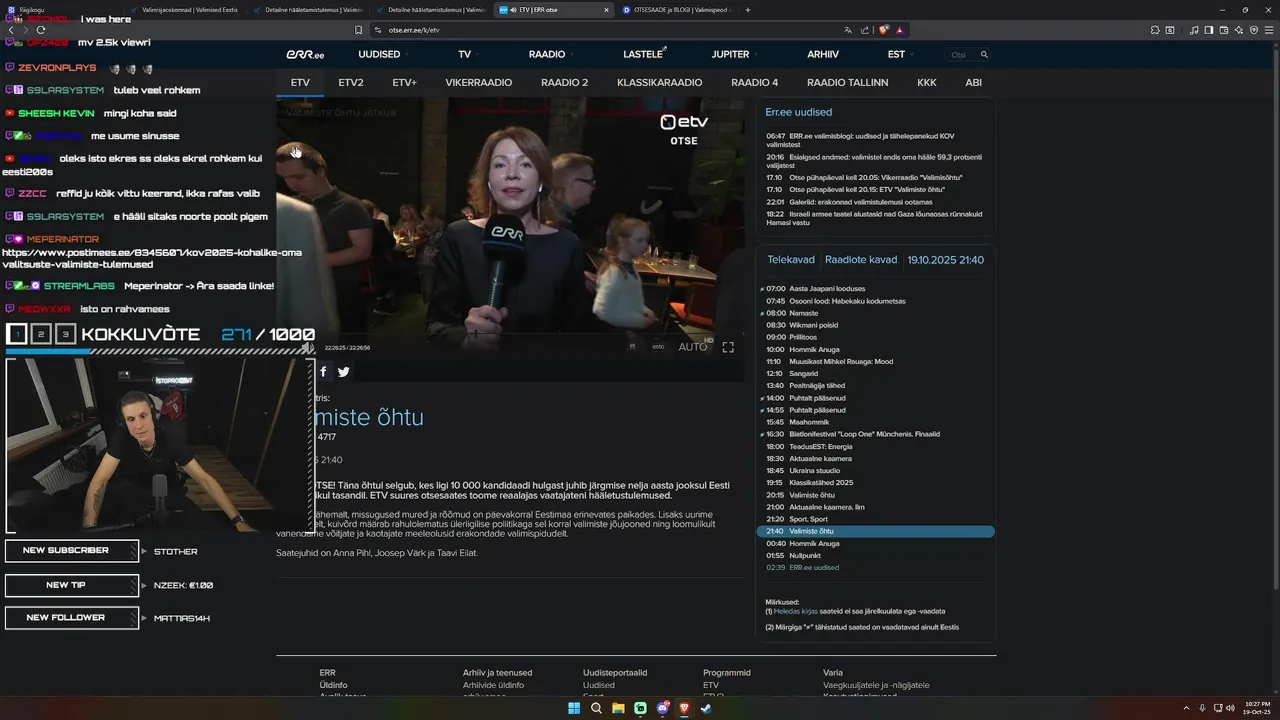Click the browser address bar URL

pos(414,30)
